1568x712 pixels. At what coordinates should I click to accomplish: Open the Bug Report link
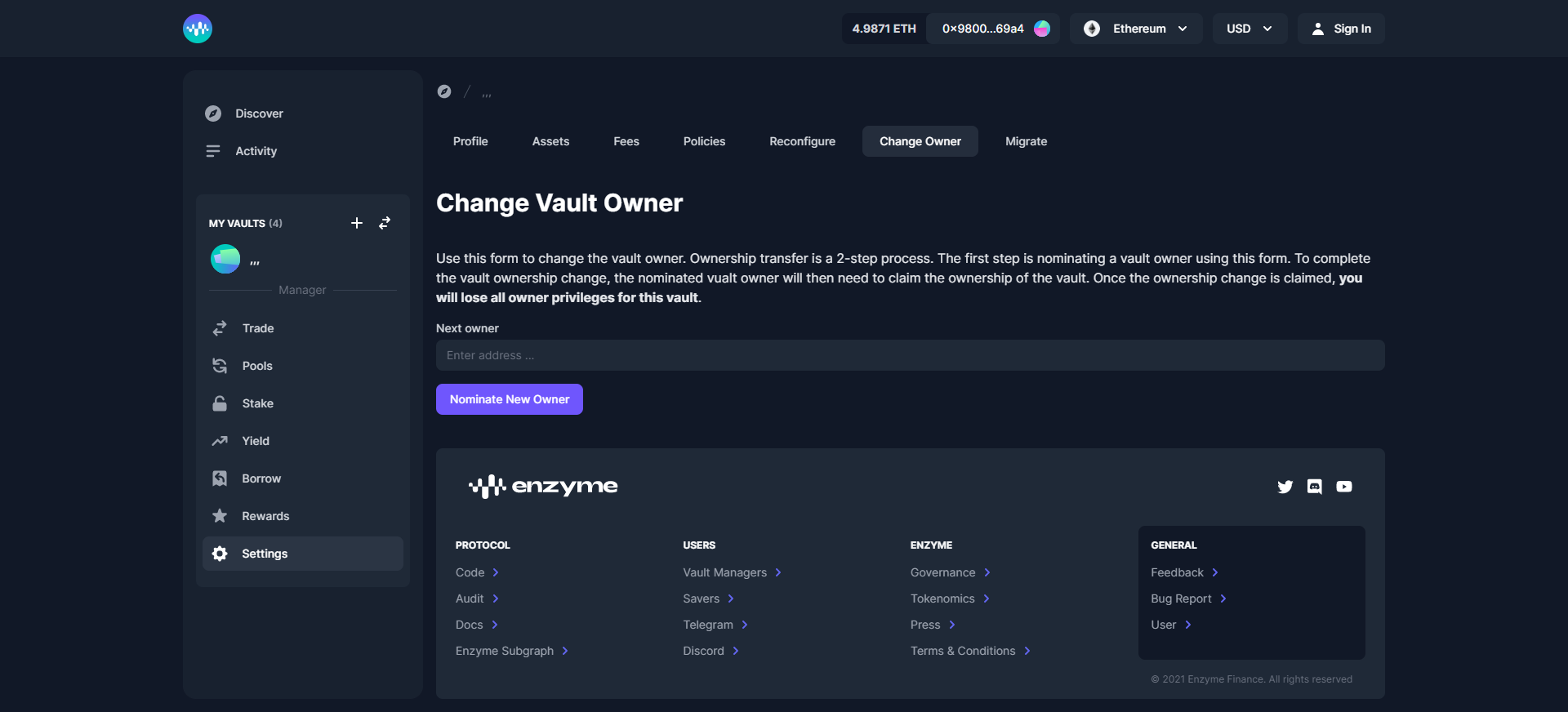1189,599
